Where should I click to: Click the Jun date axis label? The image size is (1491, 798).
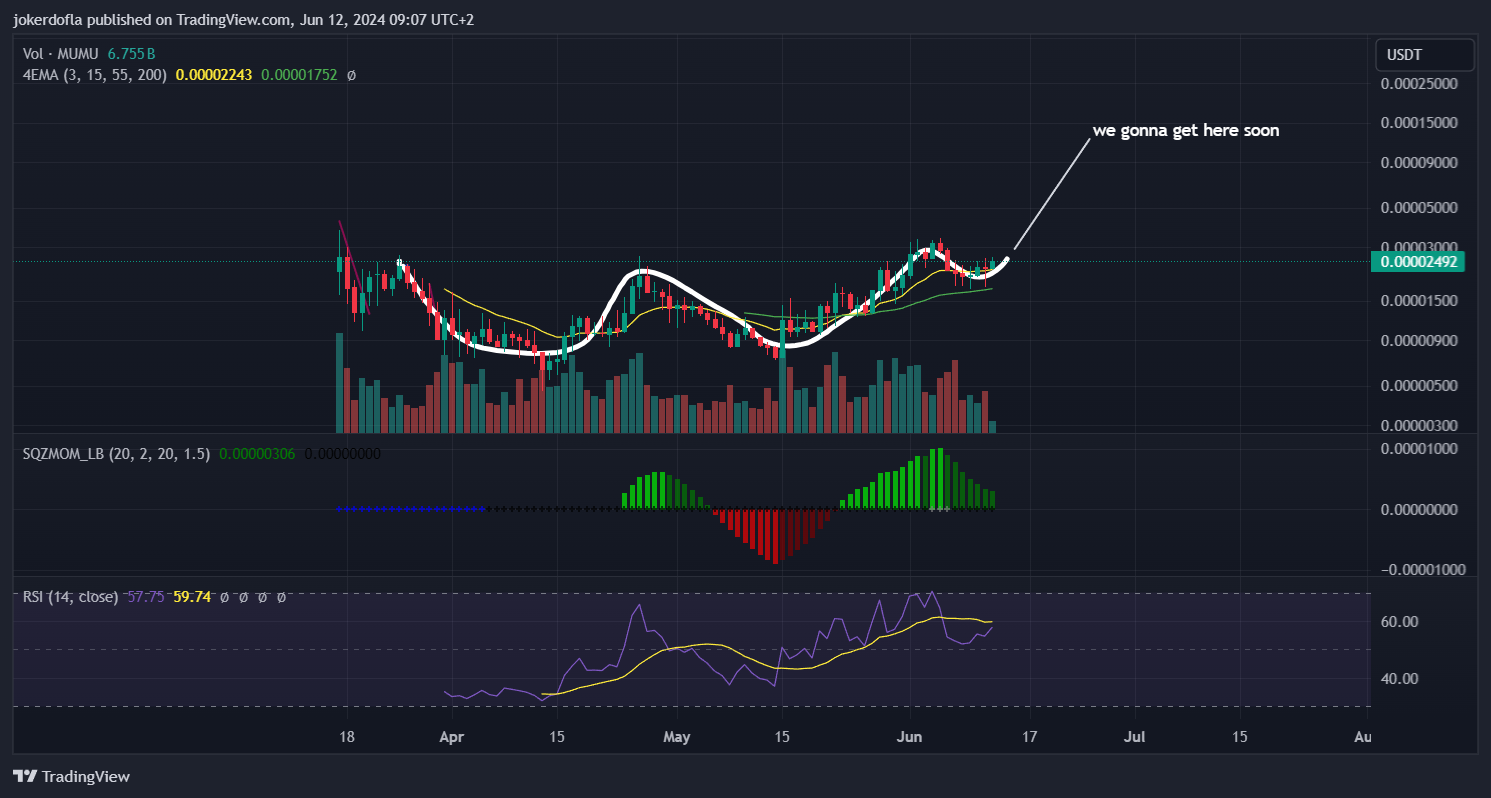[910, 736]
